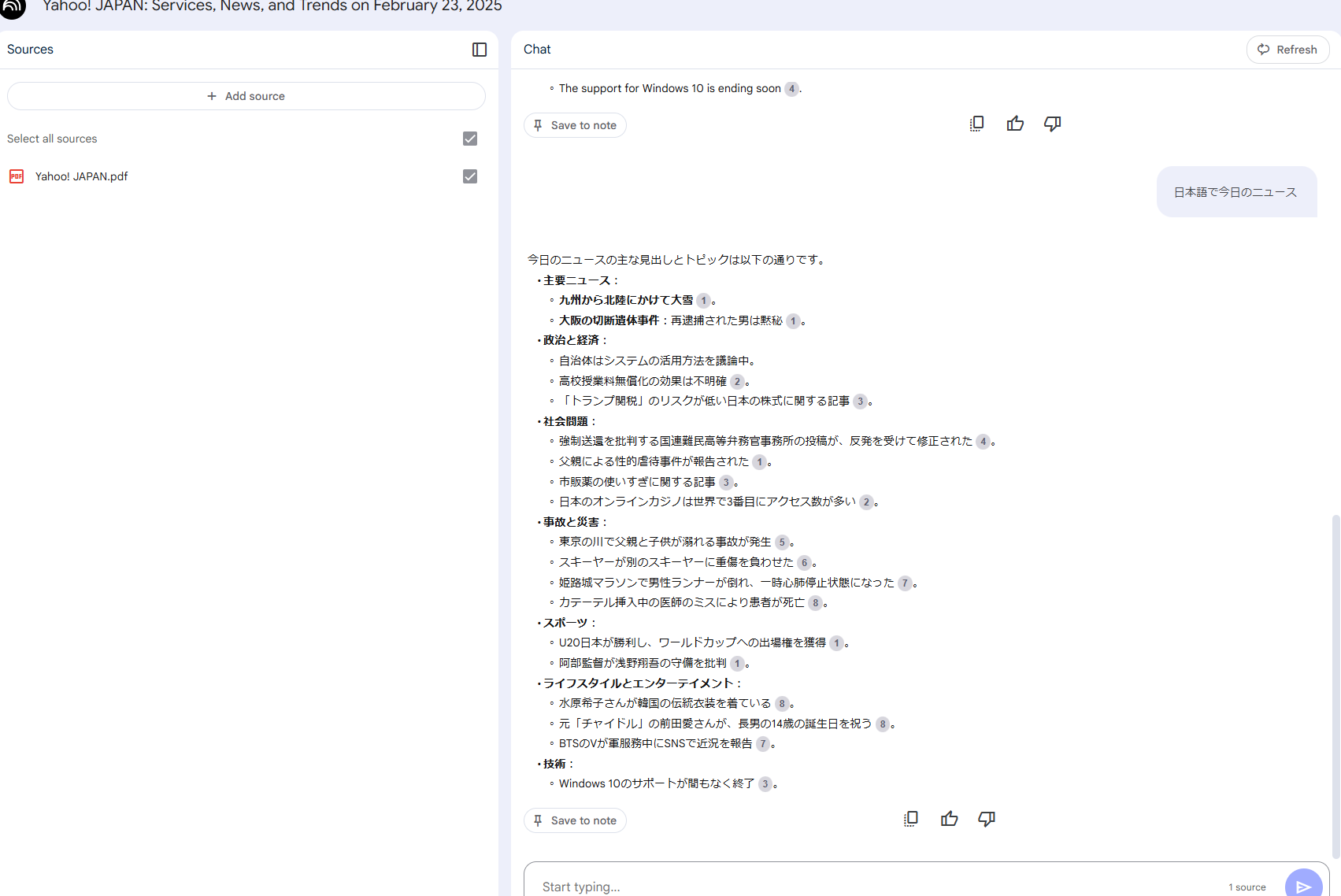This screenshot has height=896, width=1341.
Task: Open citation 4 after 強制送還 line
Action: [x=984, y=442]
